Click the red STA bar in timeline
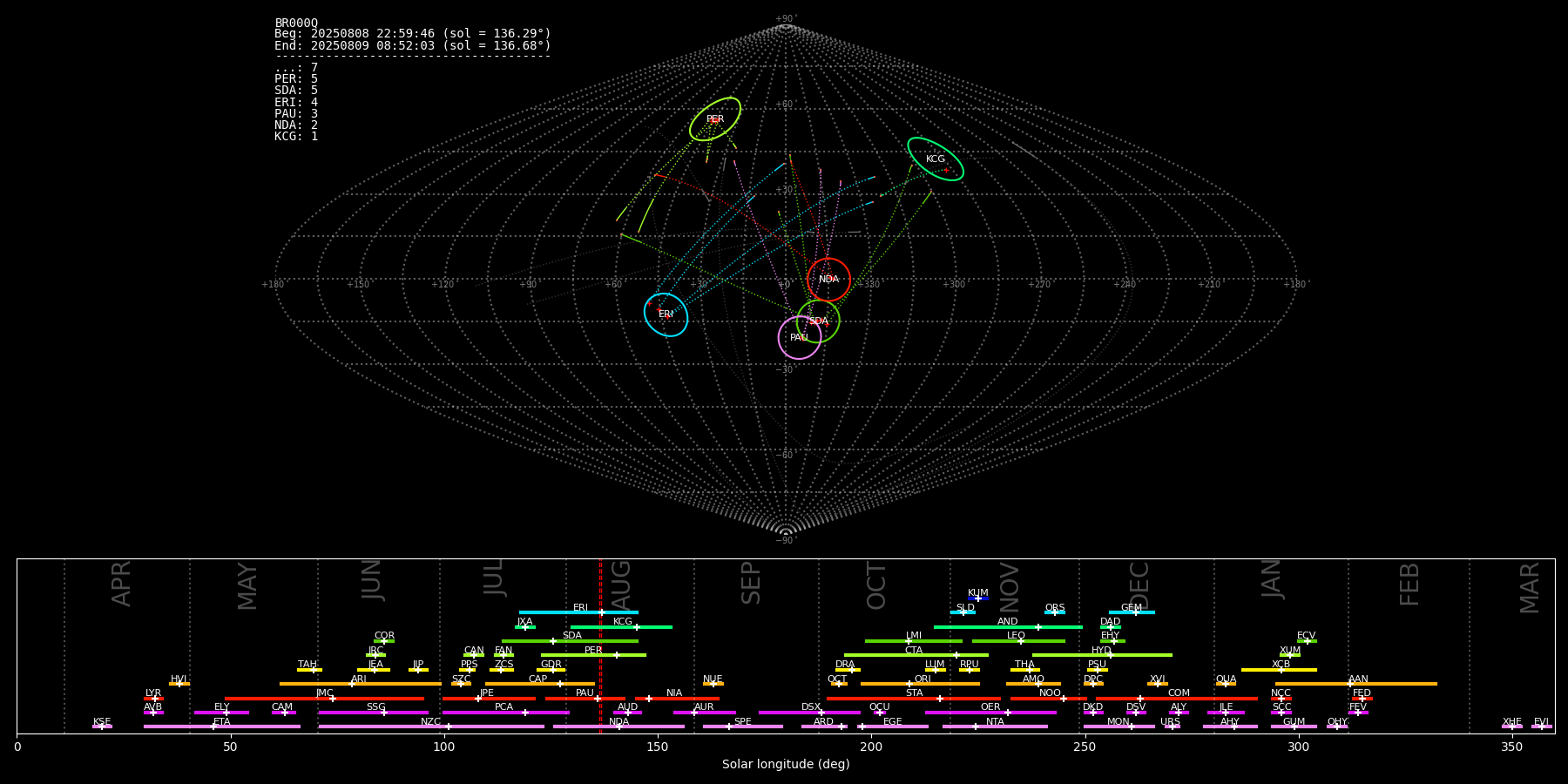Image resolution: width=1568 pixels, height=784 pixels. coord(914,699)
